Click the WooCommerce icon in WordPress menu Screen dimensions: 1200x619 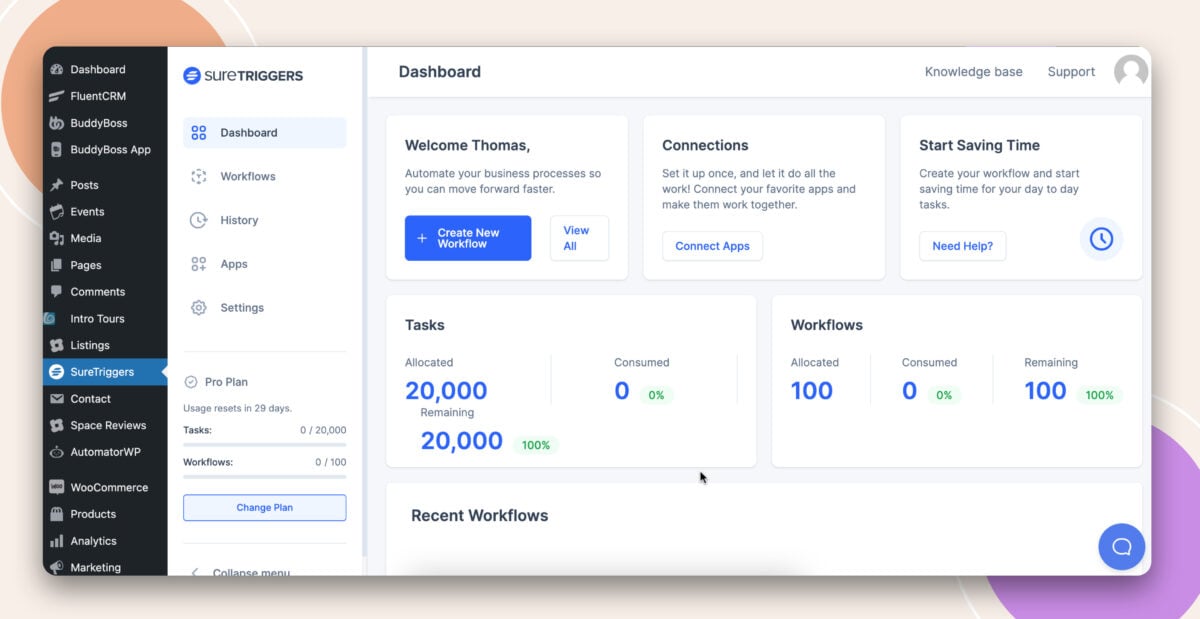[57, 487]
